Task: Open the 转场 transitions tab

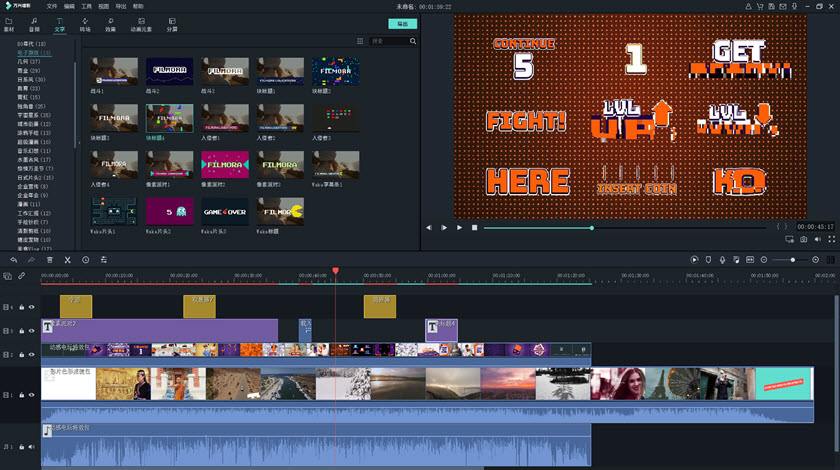Action: [x=85, y=25]
